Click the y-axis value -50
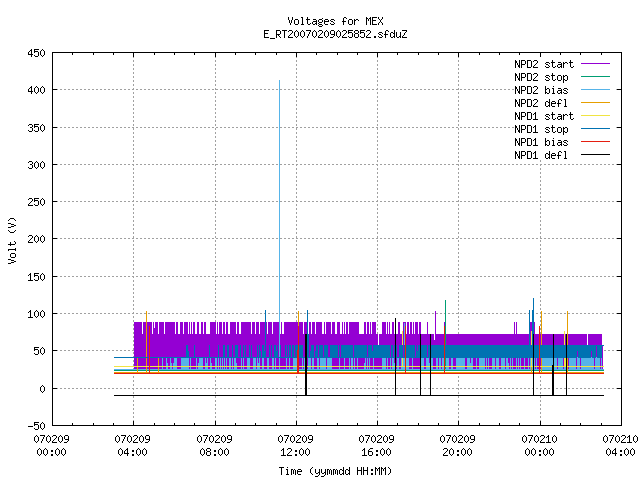This screenshot has width=640, height=480. coord(36,426)
